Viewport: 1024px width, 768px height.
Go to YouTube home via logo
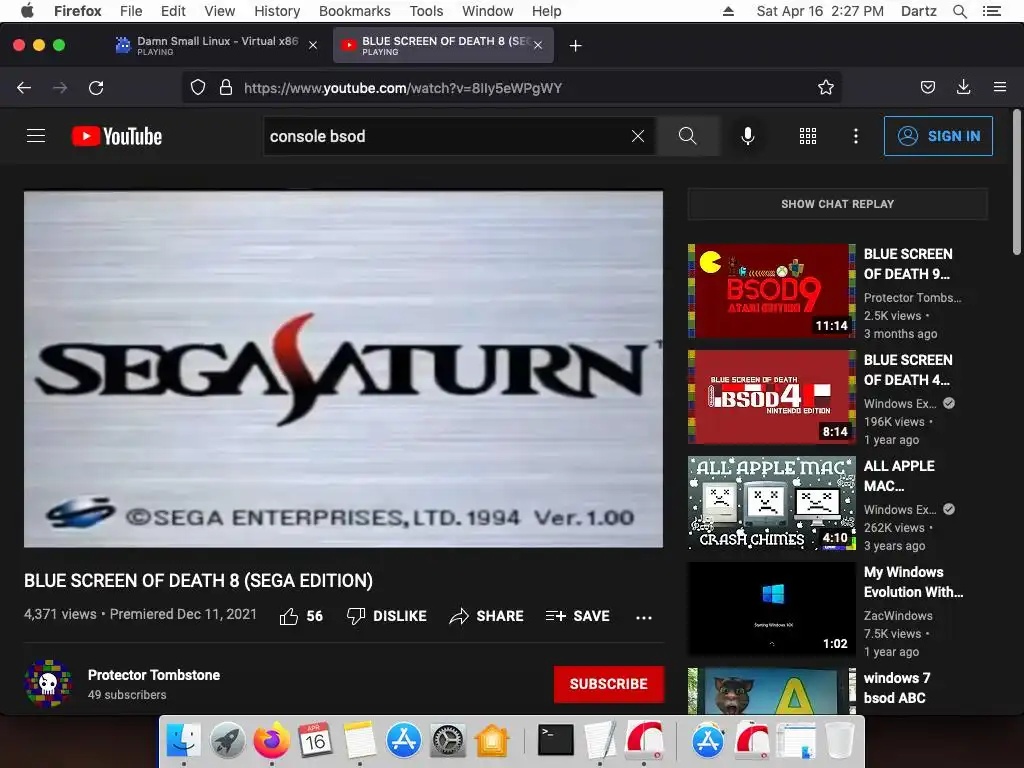click(x=117, y=136)
